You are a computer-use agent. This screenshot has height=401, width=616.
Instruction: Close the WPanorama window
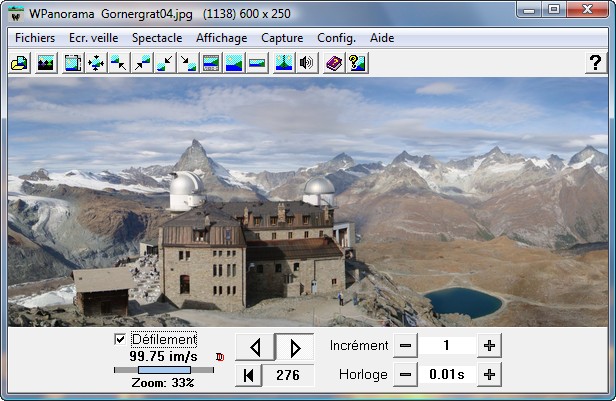click(587, 10)
